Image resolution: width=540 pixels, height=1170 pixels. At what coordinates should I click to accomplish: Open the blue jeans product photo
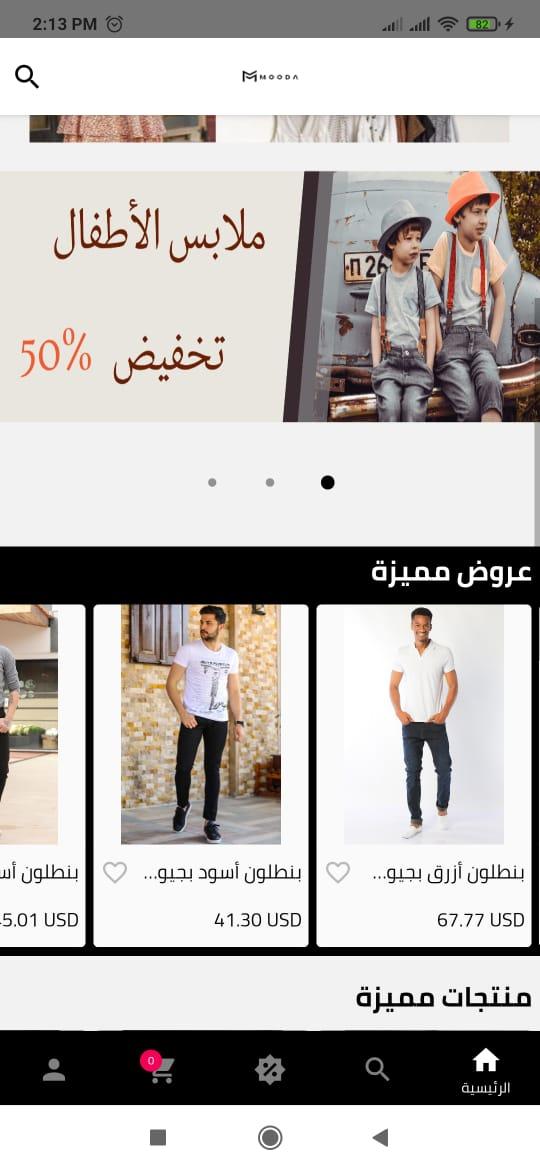(x=424, y=725)
